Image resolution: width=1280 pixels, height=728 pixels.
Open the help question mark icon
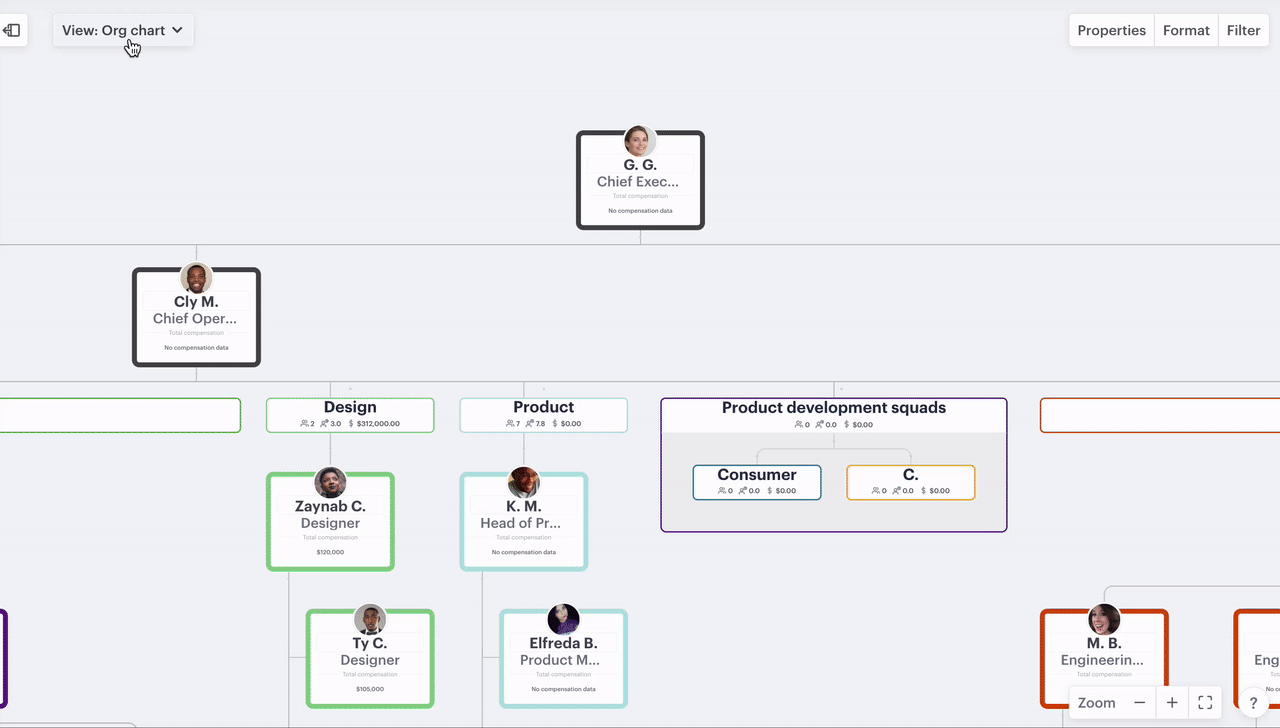tap(1253, 703)
